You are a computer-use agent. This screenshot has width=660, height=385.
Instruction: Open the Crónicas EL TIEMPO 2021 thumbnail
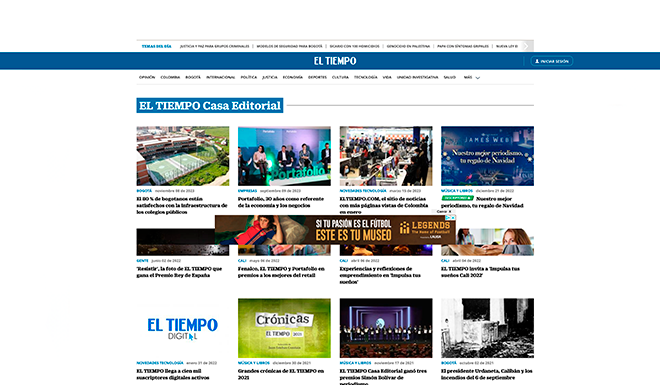[284, 328]
